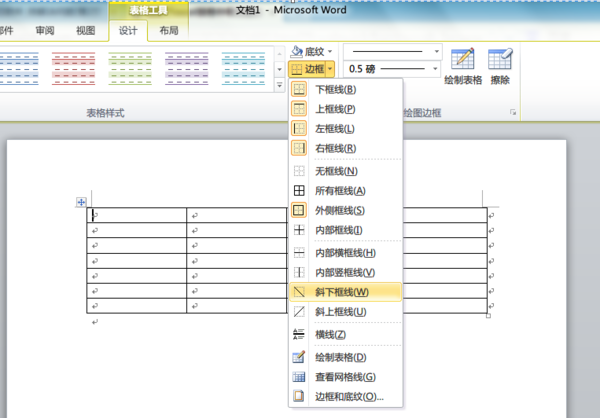Click the second column first row cell

[x=236, y=216]
